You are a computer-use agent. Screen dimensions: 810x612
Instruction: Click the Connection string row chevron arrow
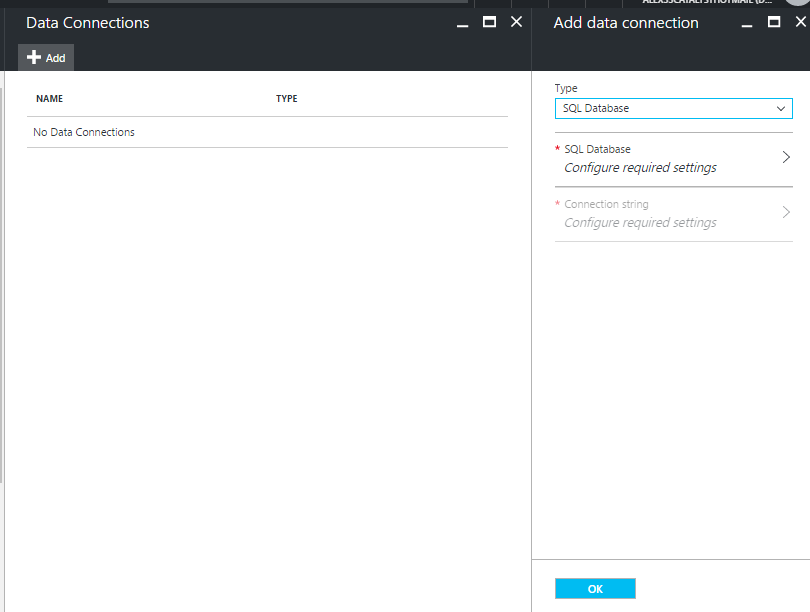pyautogui.click(x=786, y=212)
